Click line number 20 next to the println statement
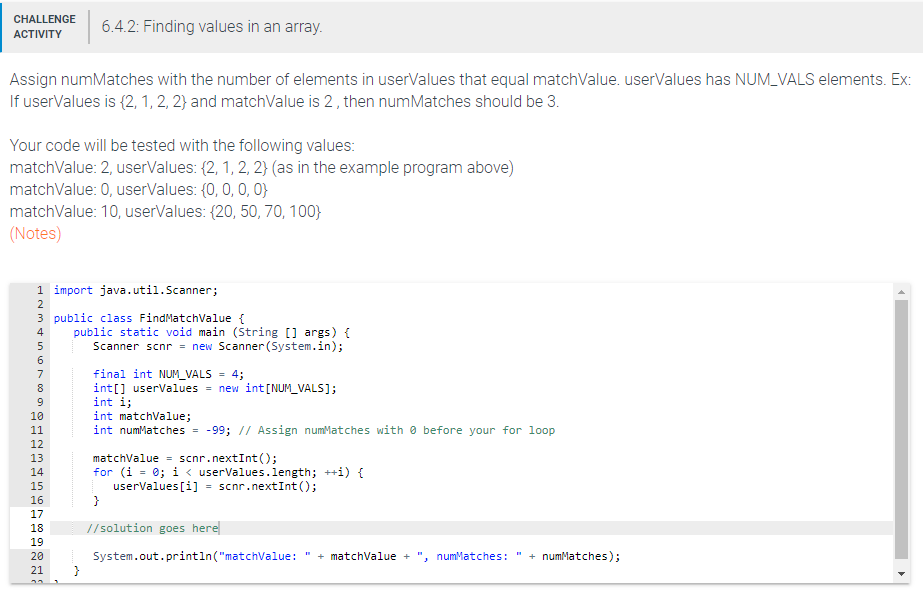This screenshot has width=923, height=590. coord(38,555)
